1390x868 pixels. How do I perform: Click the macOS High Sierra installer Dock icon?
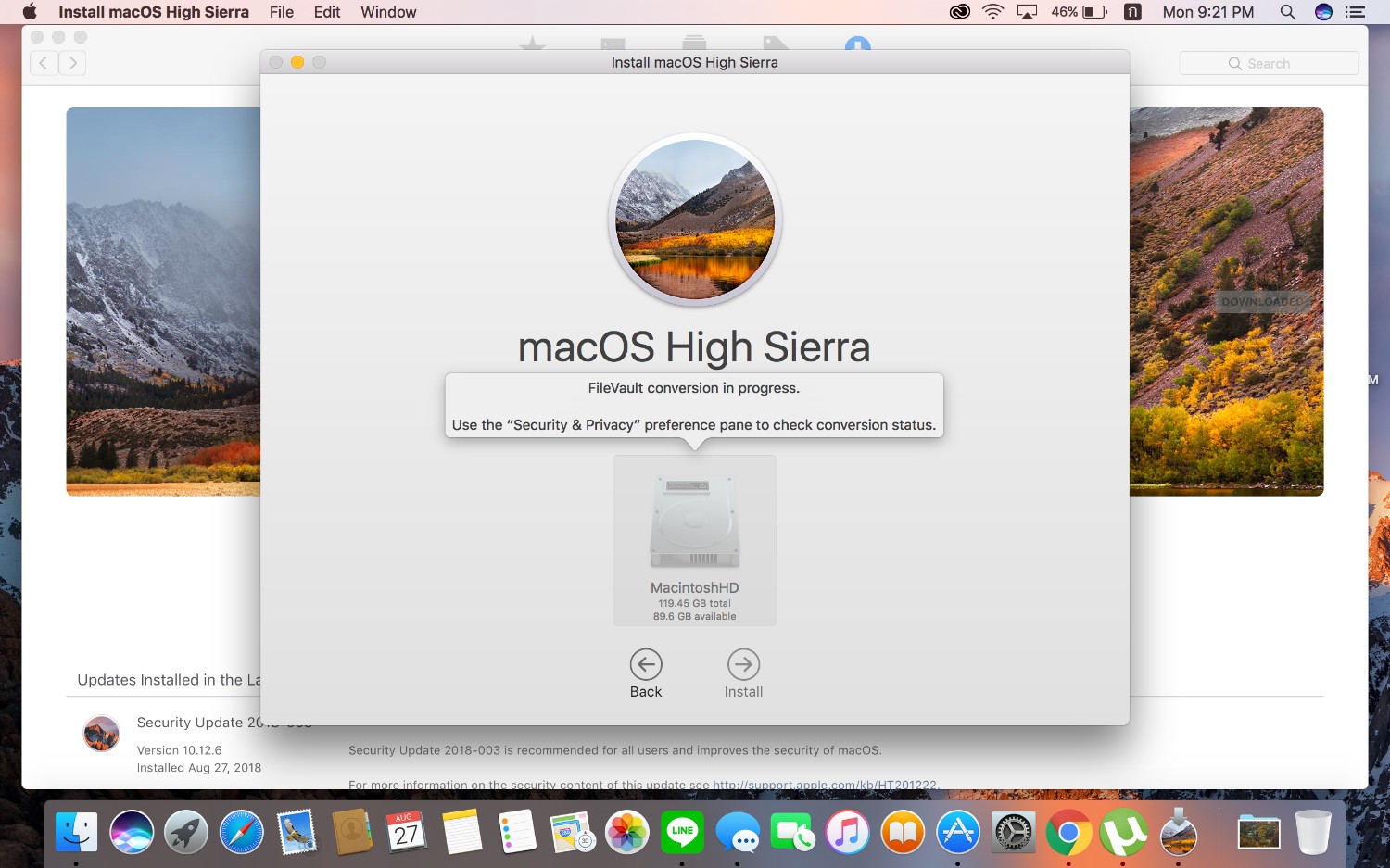[1179, 832]
